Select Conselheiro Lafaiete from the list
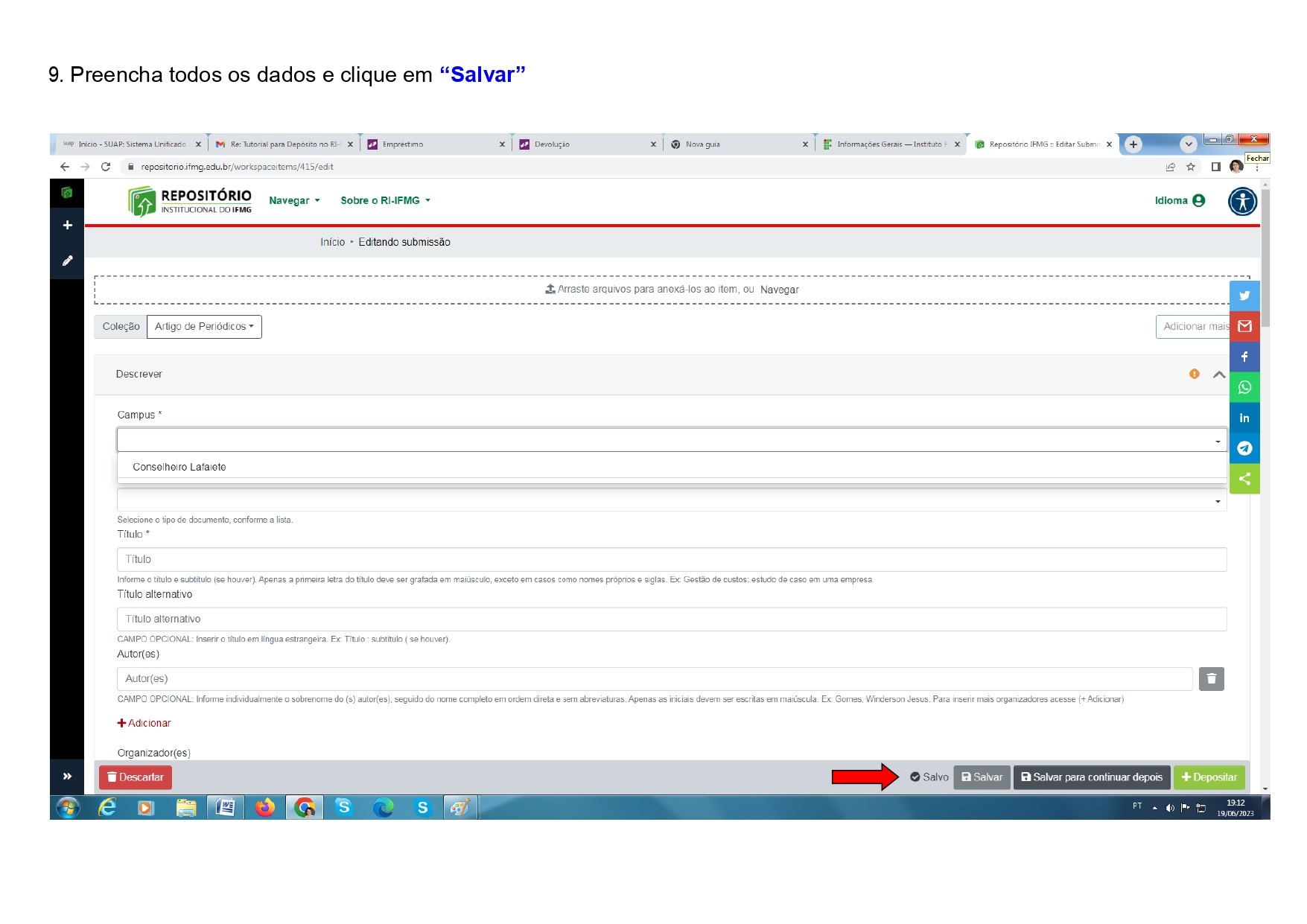 pyautogui.click(x=179, y=467)
